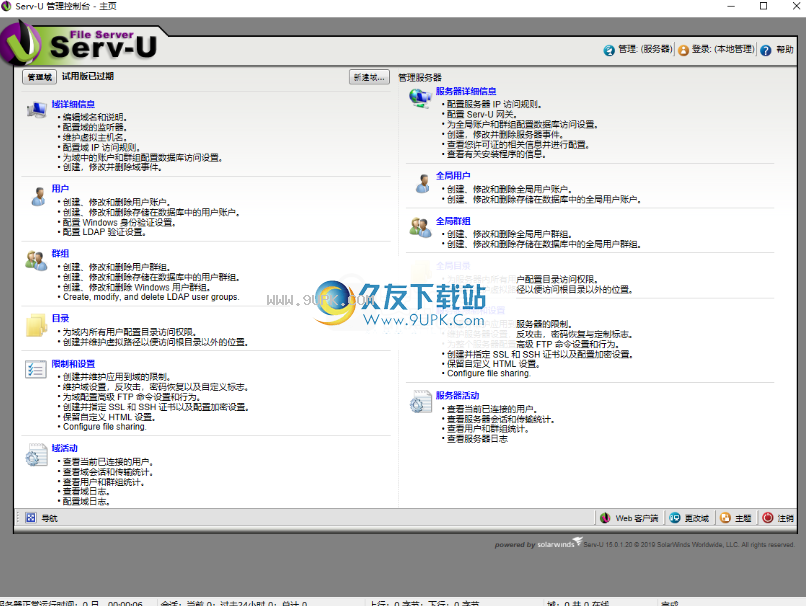Click the orange 登录 user icon
This screenshot has height=606, width=806.
point(684,50)
